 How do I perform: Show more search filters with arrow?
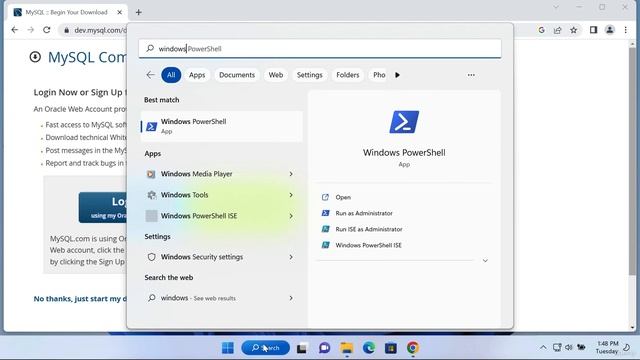coord(397,75)
